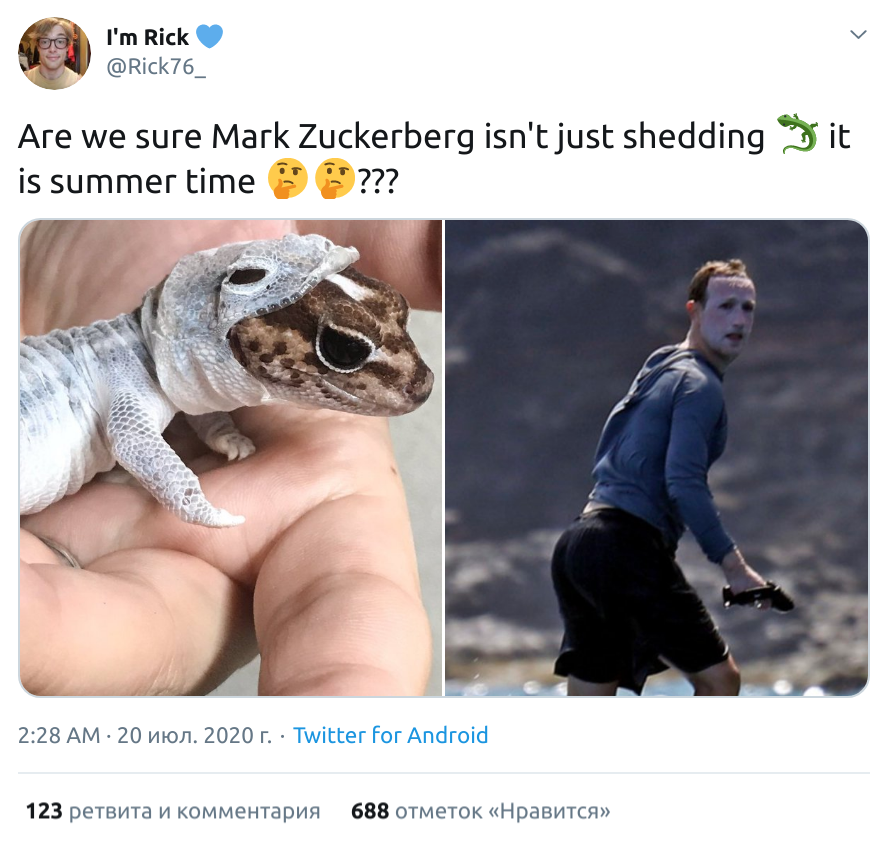891x841 pixels.
Task: Open the photo of man in blue shirt
Action: tap(656, 457)
